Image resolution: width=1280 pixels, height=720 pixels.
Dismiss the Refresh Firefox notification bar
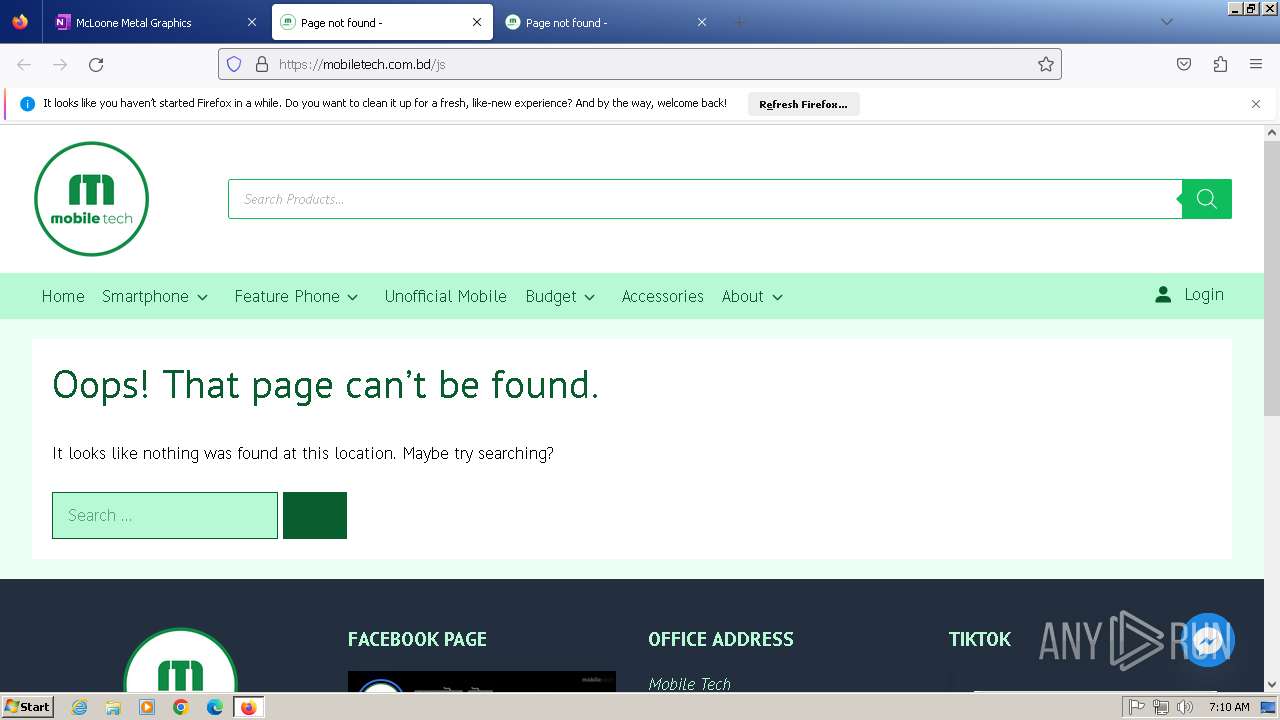tap(1256, 104)
